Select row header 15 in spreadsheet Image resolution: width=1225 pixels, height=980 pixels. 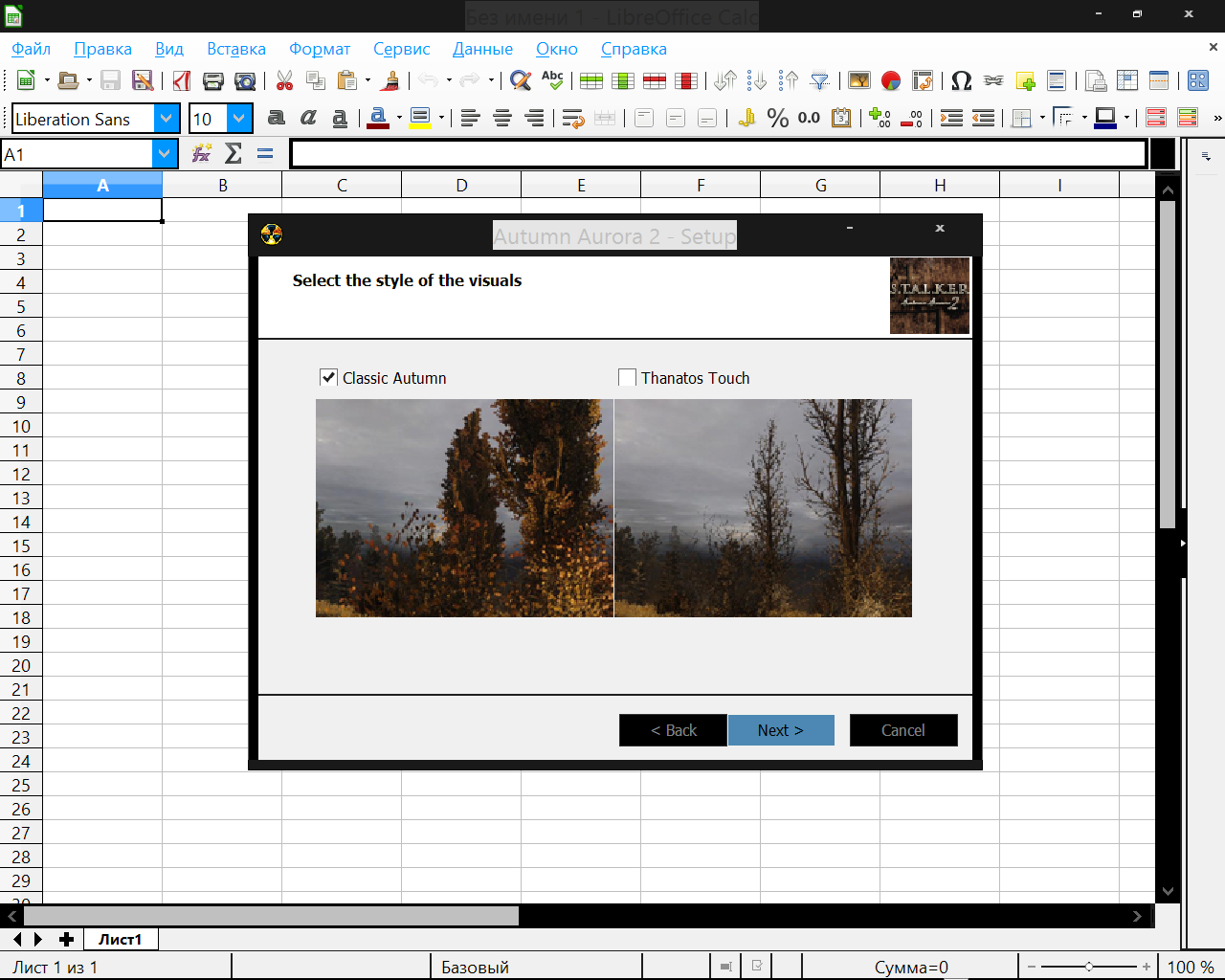click(x=21, y=546)
